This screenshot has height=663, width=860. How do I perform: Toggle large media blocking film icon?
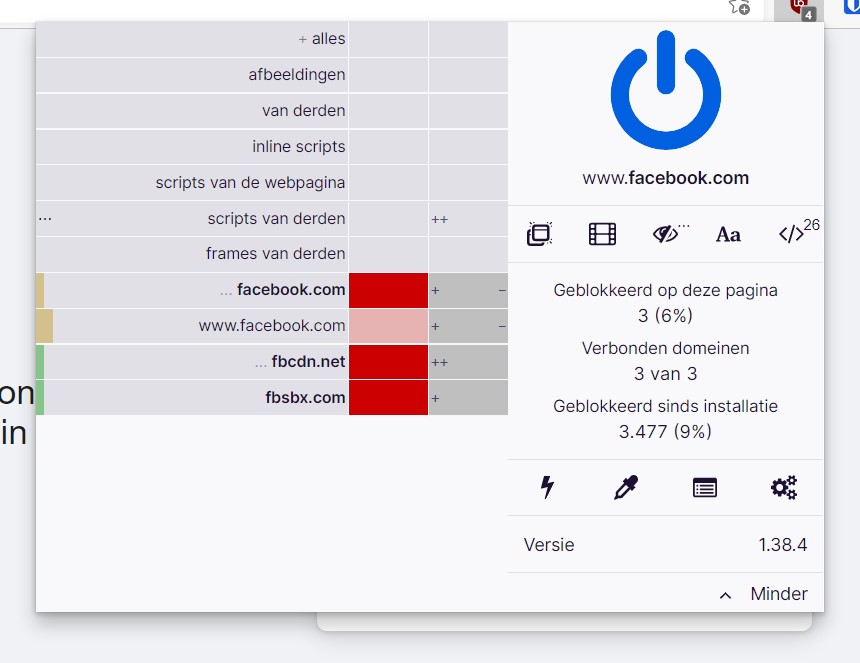(x=602, y=234)
